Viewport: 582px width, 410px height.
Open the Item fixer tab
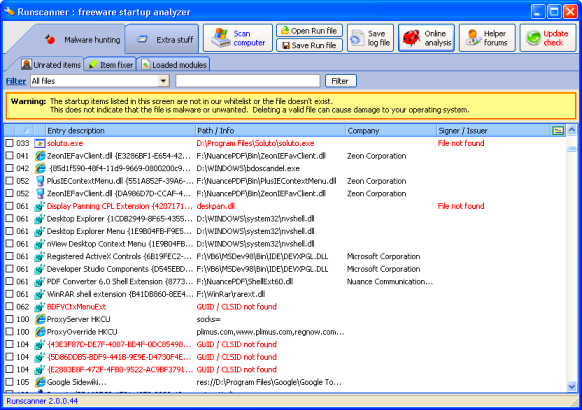click(111, 65)
